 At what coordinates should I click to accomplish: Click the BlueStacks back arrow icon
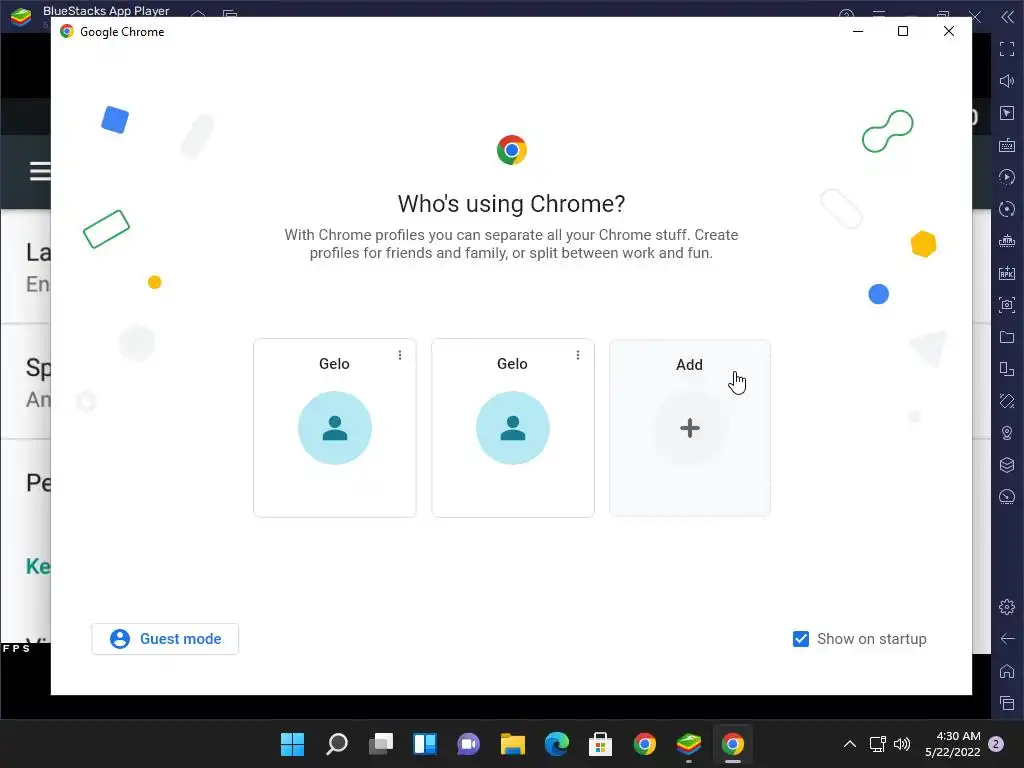1007,639
